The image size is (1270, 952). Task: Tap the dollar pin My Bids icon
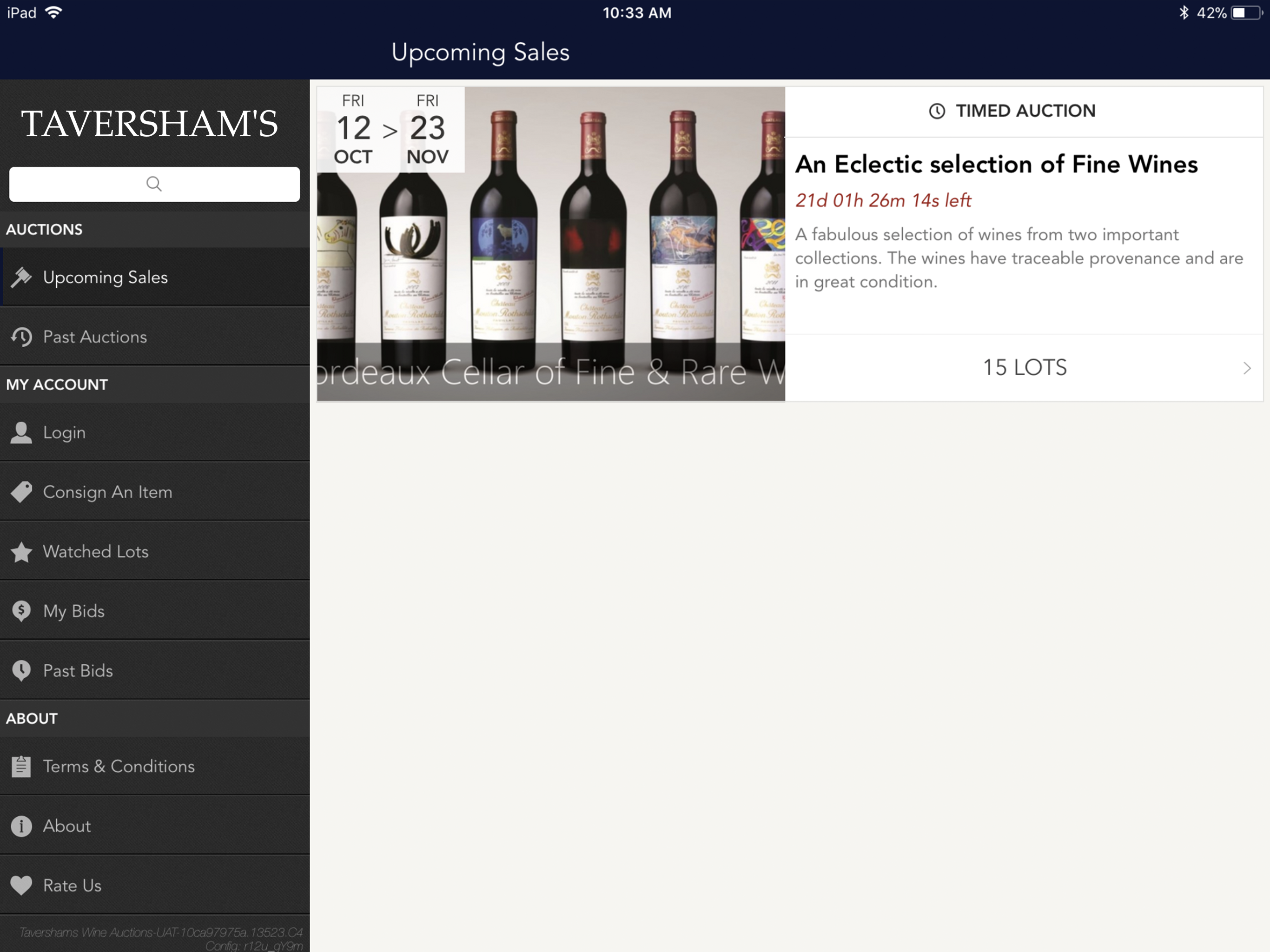tap(21, 612)
